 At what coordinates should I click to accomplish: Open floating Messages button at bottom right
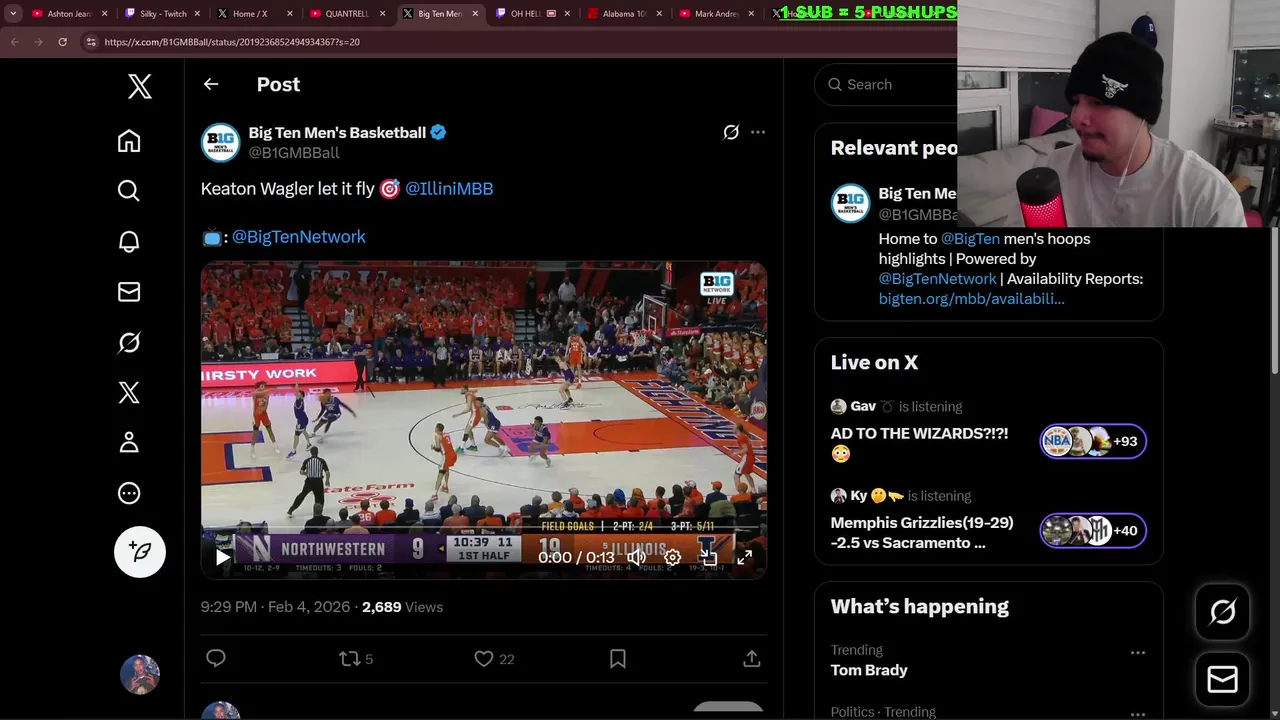(x=1223, y=679)
